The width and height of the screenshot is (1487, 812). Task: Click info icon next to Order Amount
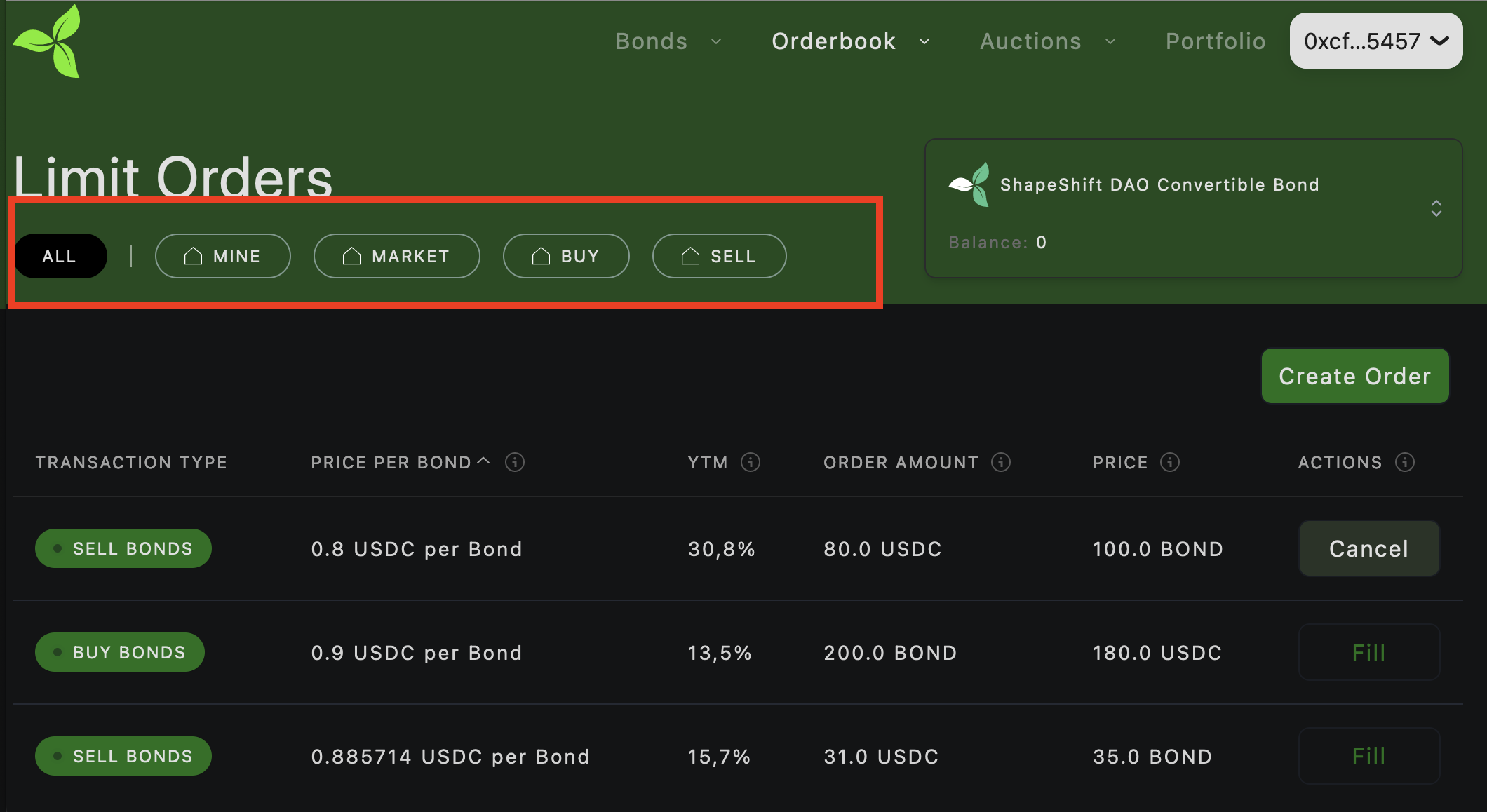(x=1001, y=462)
